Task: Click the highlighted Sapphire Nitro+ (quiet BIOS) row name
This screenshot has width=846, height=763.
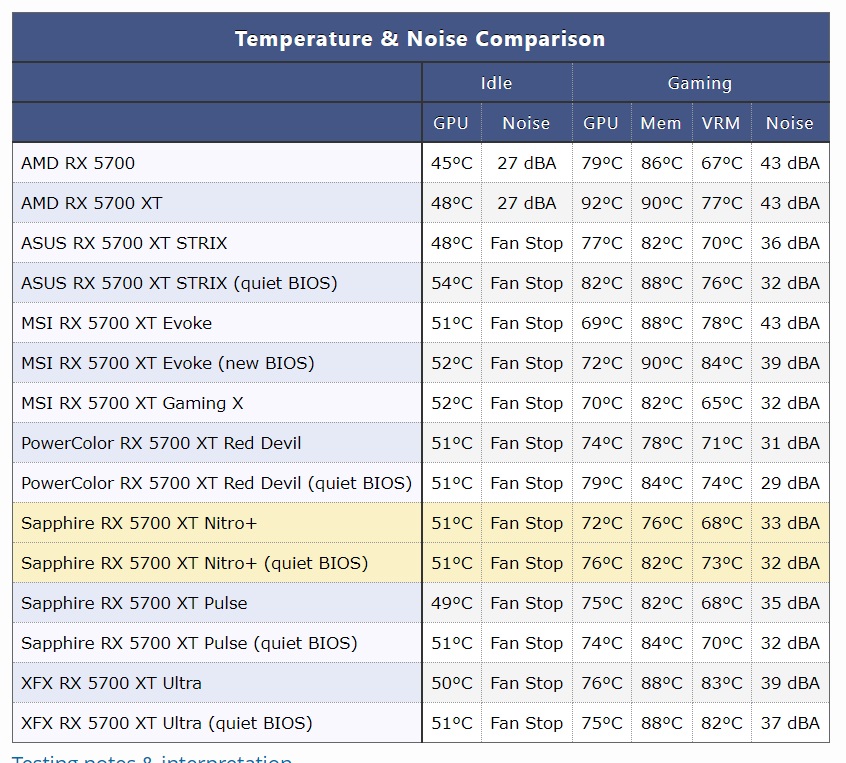Action: pyautogui.click(x=194, y=563)
